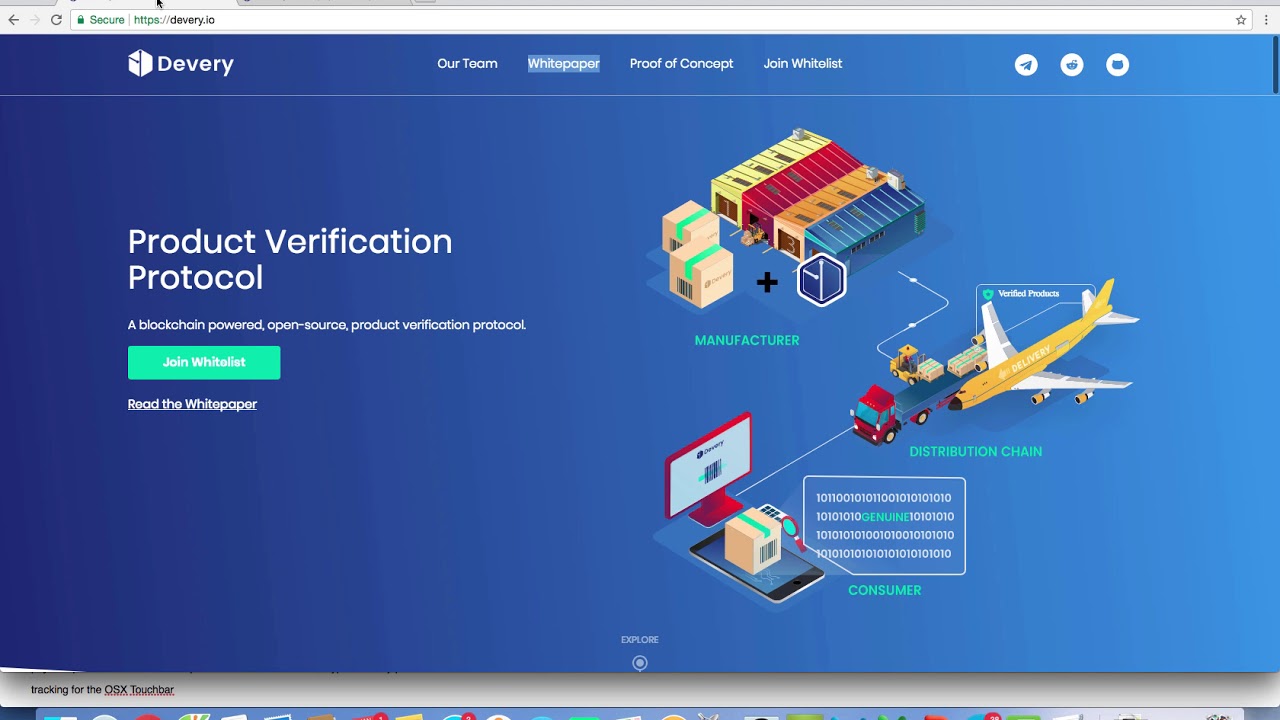
Task: Click the Product Verification Protocol heading
Action: pos(290,259)
